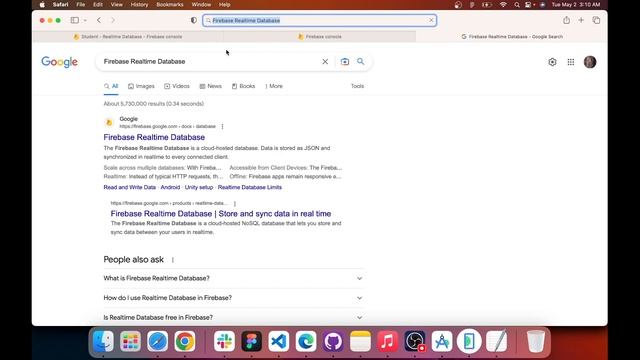Screen dimensions: 640x360
Task: Launch Safari from the Dock
Action: tap(158, 341)
